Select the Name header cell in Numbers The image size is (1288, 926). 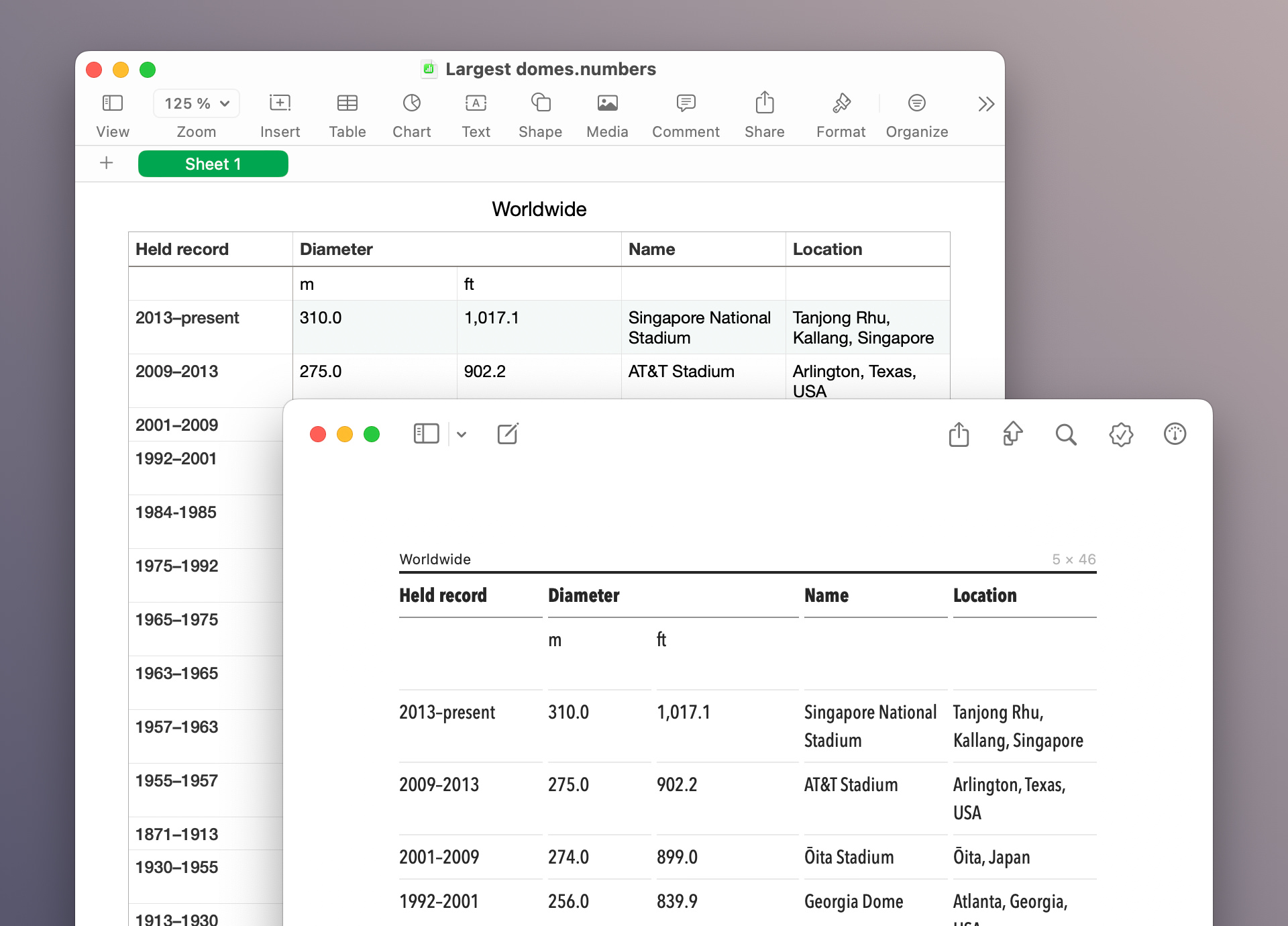click(703, 249)
